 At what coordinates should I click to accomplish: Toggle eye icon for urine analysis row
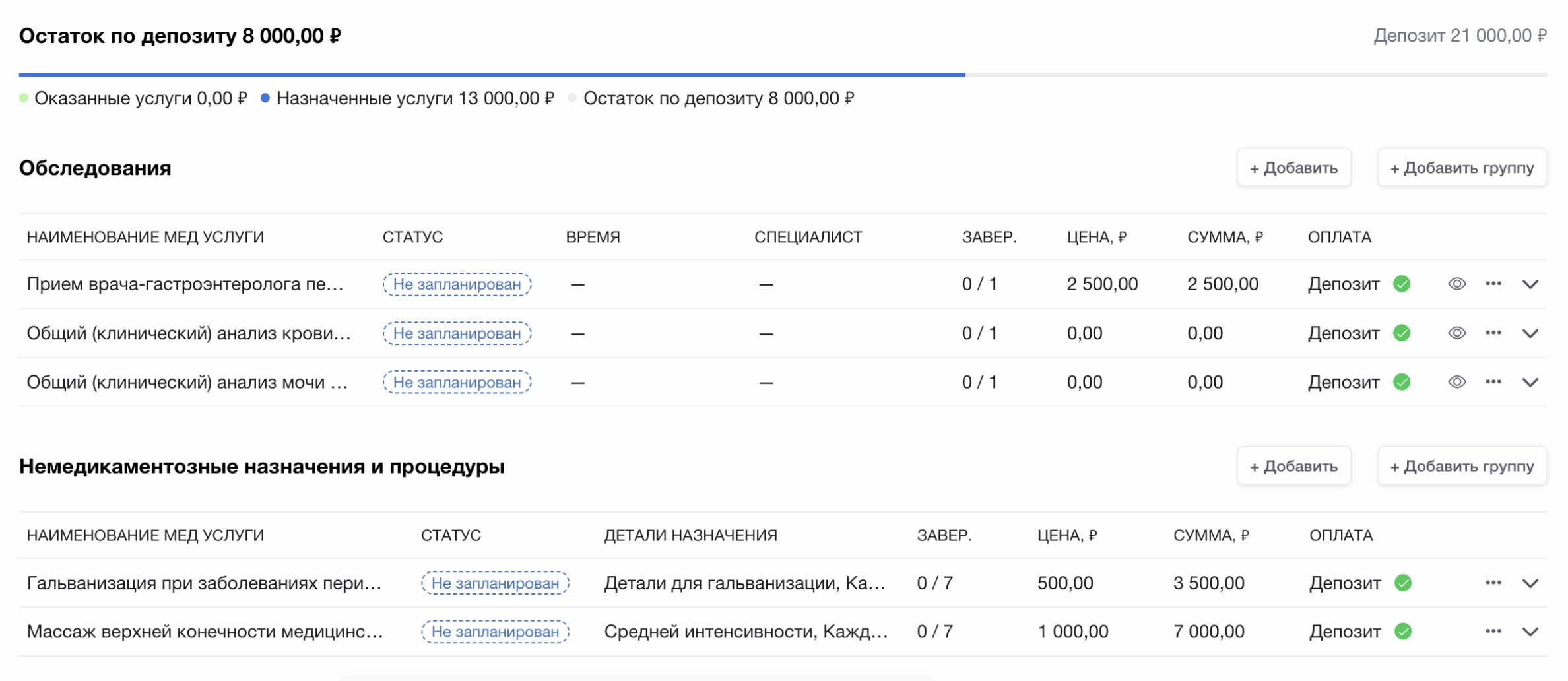click(x=1456, y=381)
